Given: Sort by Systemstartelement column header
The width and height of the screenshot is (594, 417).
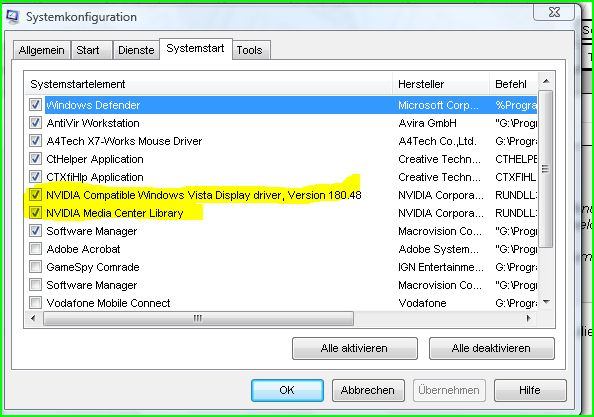Looking at the screenshot, I should click(x=209, y=84).
